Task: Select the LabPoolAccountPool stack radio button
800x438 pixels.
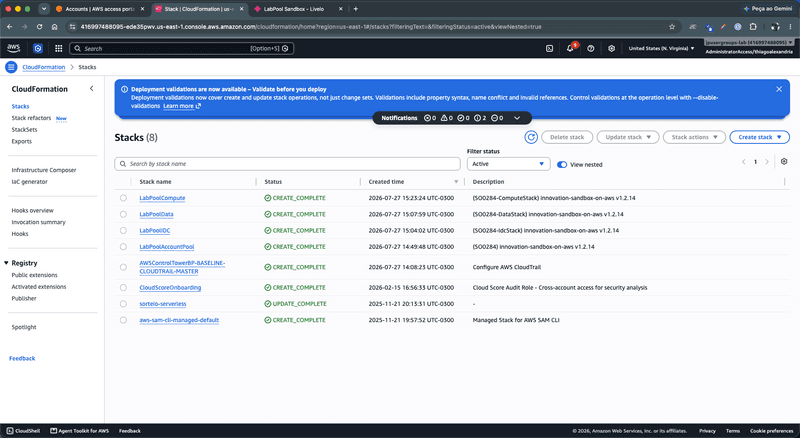Action: coord(123,247)
